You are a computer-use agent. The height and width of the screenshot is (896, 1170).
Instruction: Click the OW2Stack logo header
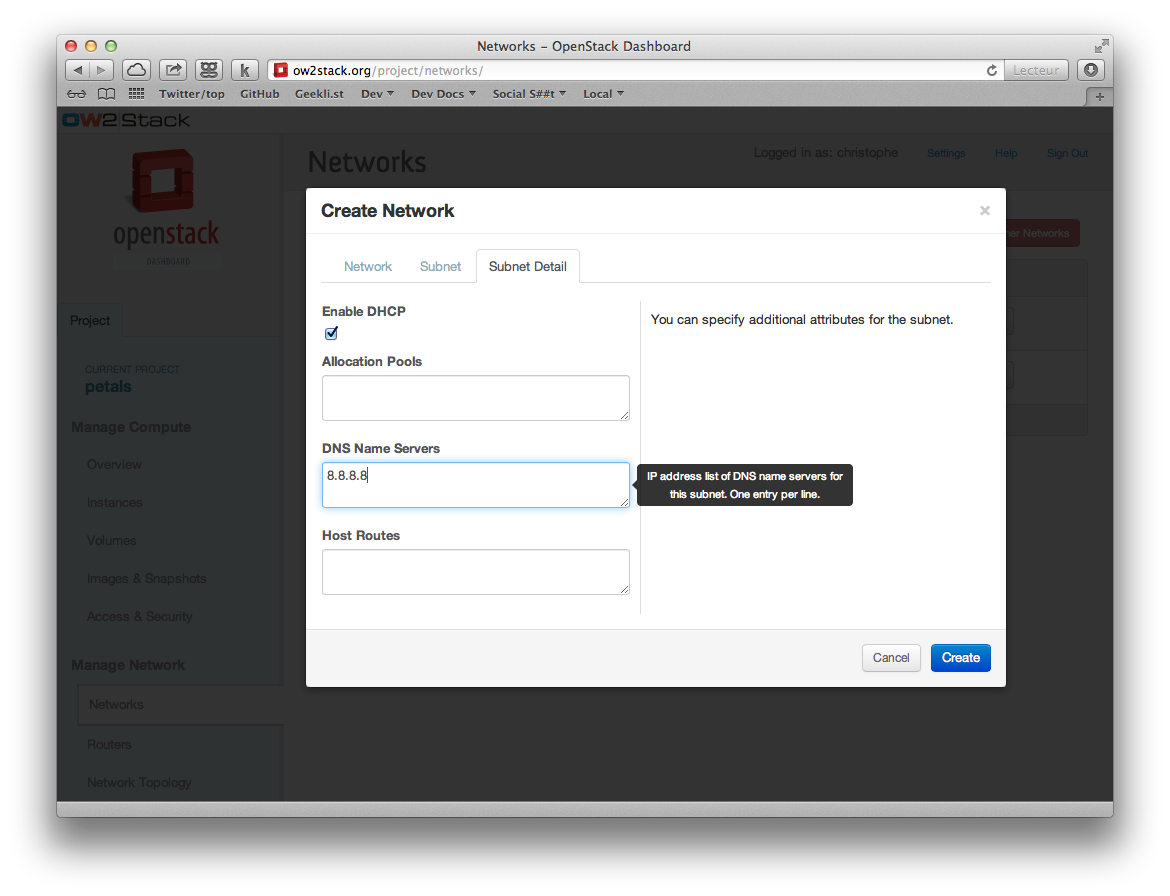coord(125,120)
